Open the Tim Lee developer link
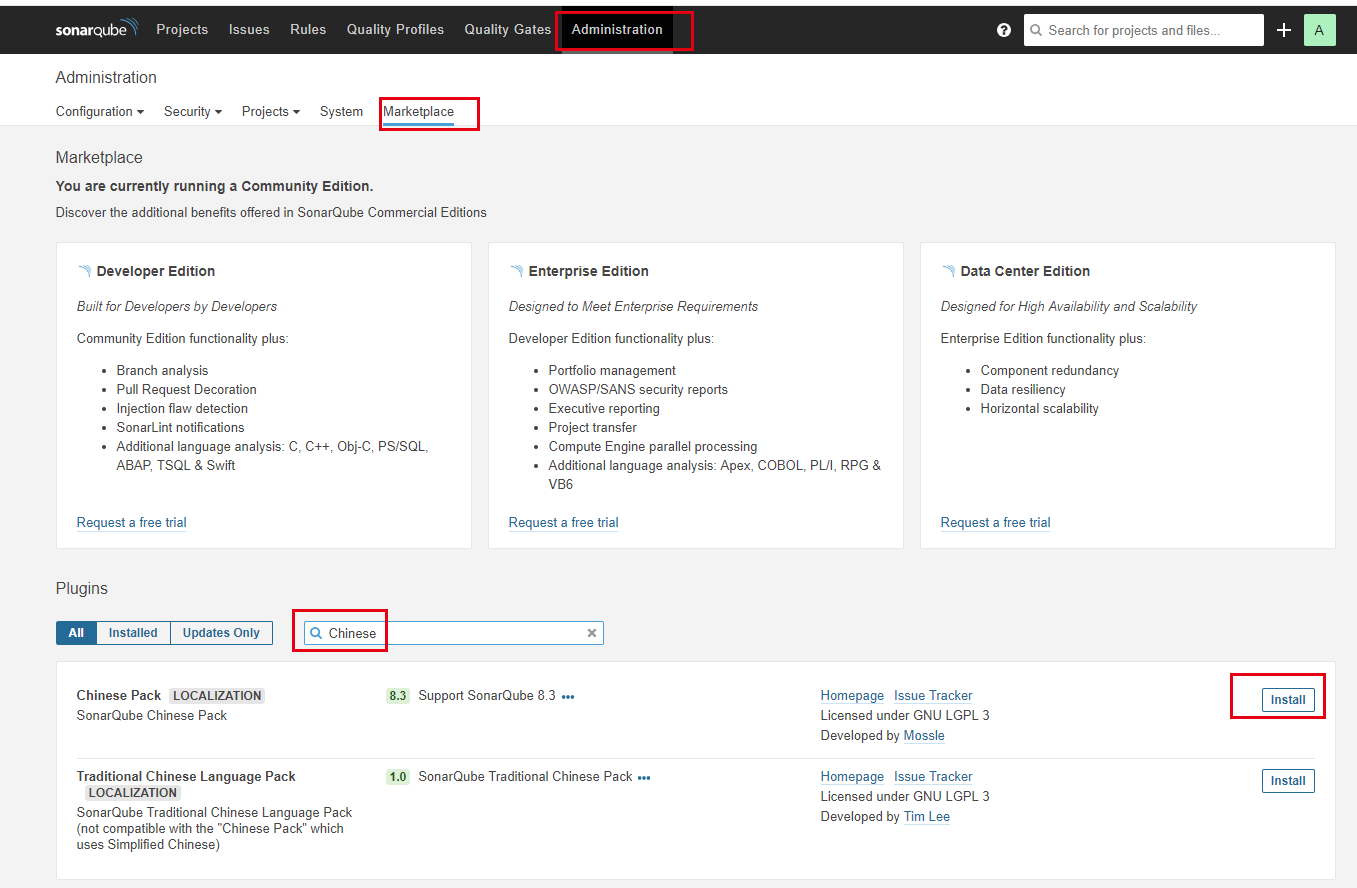Viewport: 1357px width, 888px height. click(x=927, y=817)
